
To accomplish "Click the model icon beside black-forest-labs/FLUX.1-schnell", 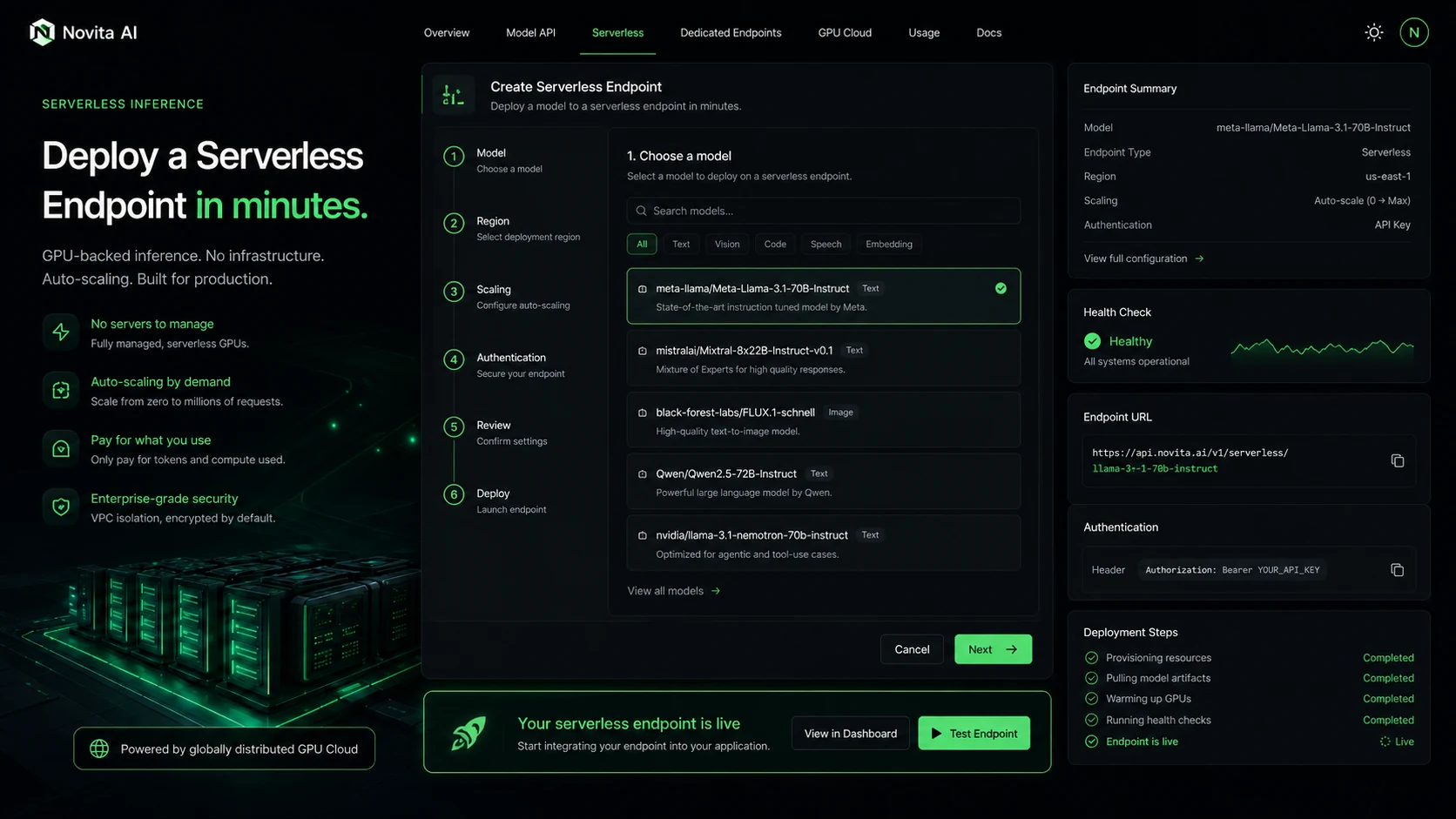I will click(643, 413).
